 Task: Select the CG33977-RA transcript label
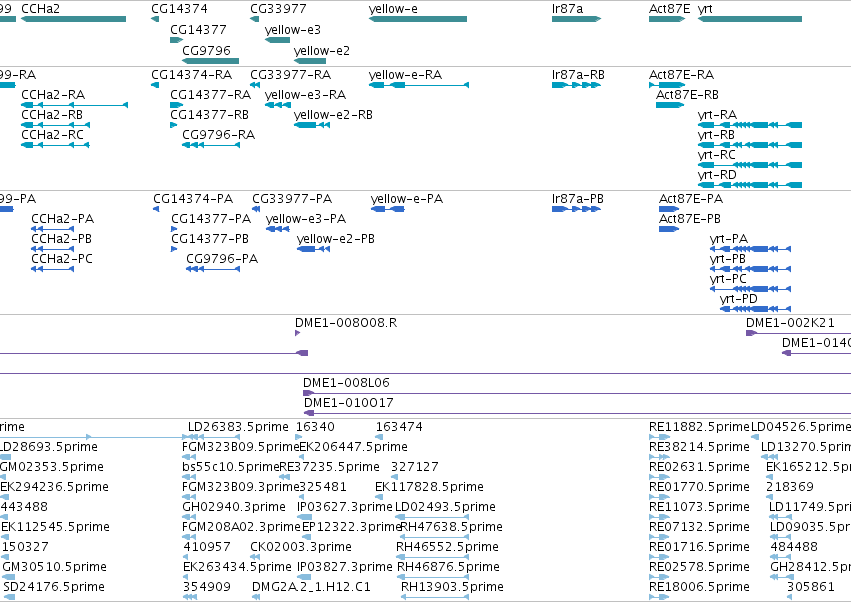pos(290,74)
